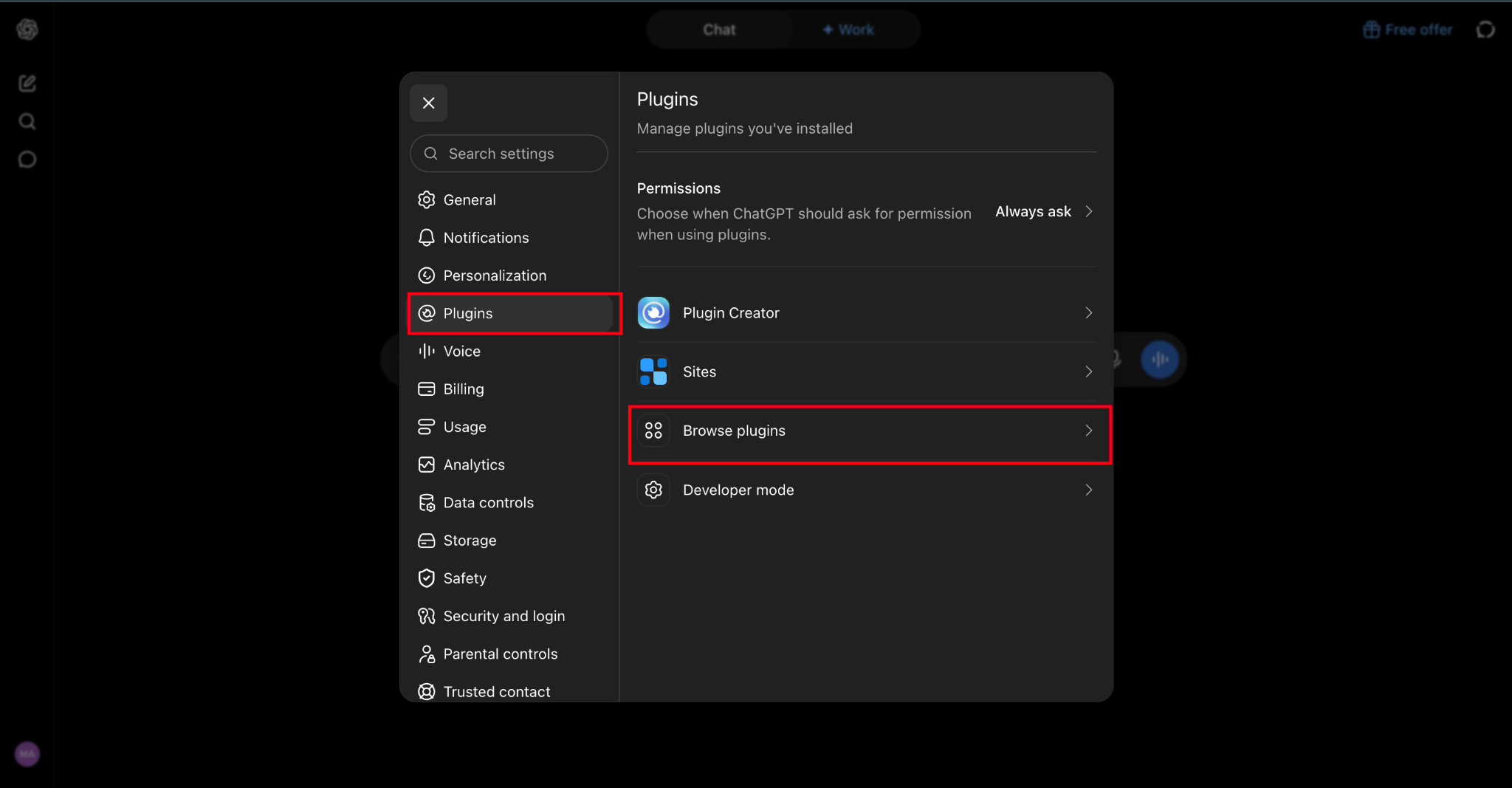This screenshot has width=1512, height=788.
Task: Open the Browse plugins row chevron
Action: [1088, 431]
